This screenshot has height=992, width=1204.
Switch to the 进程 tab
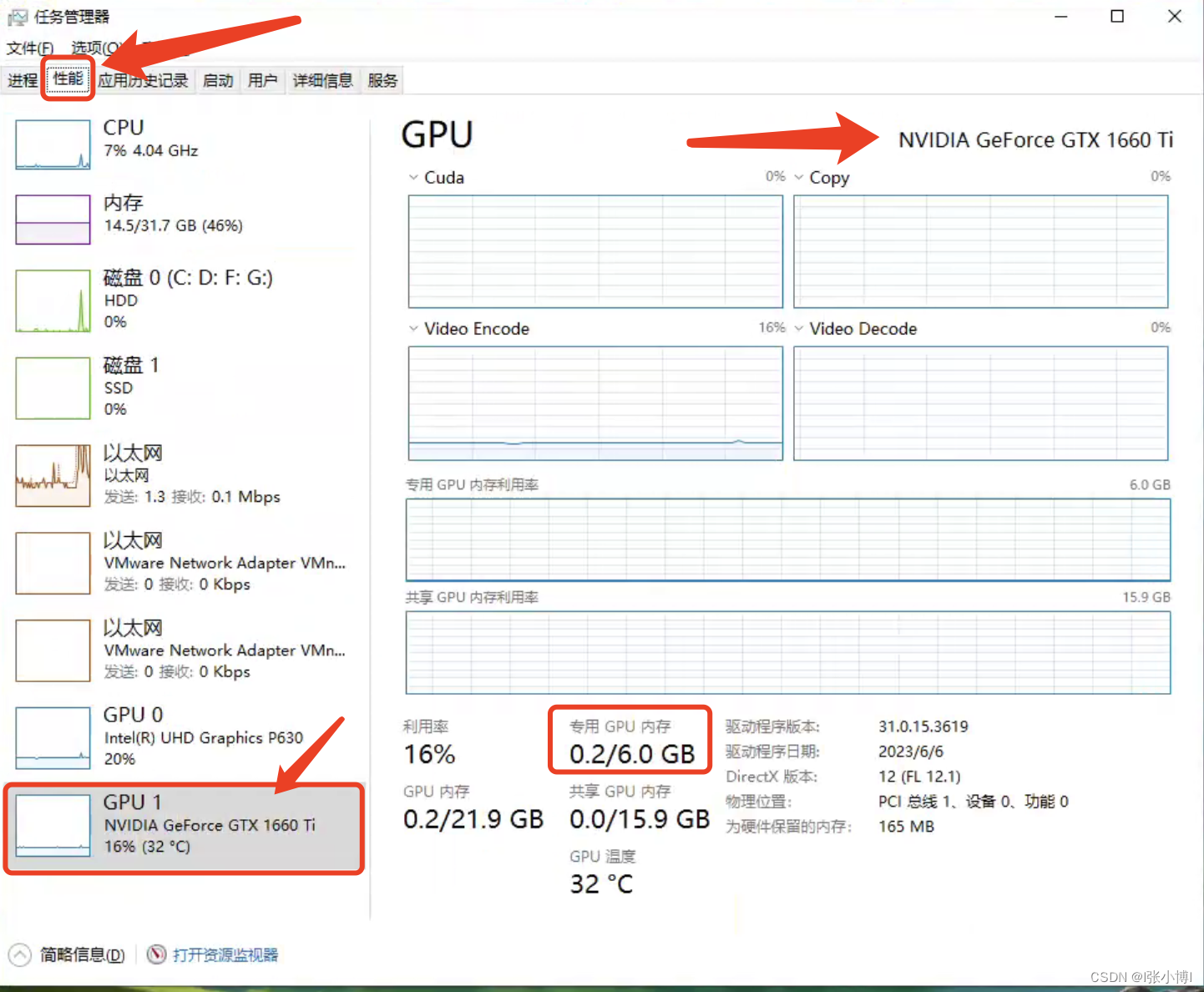(x=23, y=80)
